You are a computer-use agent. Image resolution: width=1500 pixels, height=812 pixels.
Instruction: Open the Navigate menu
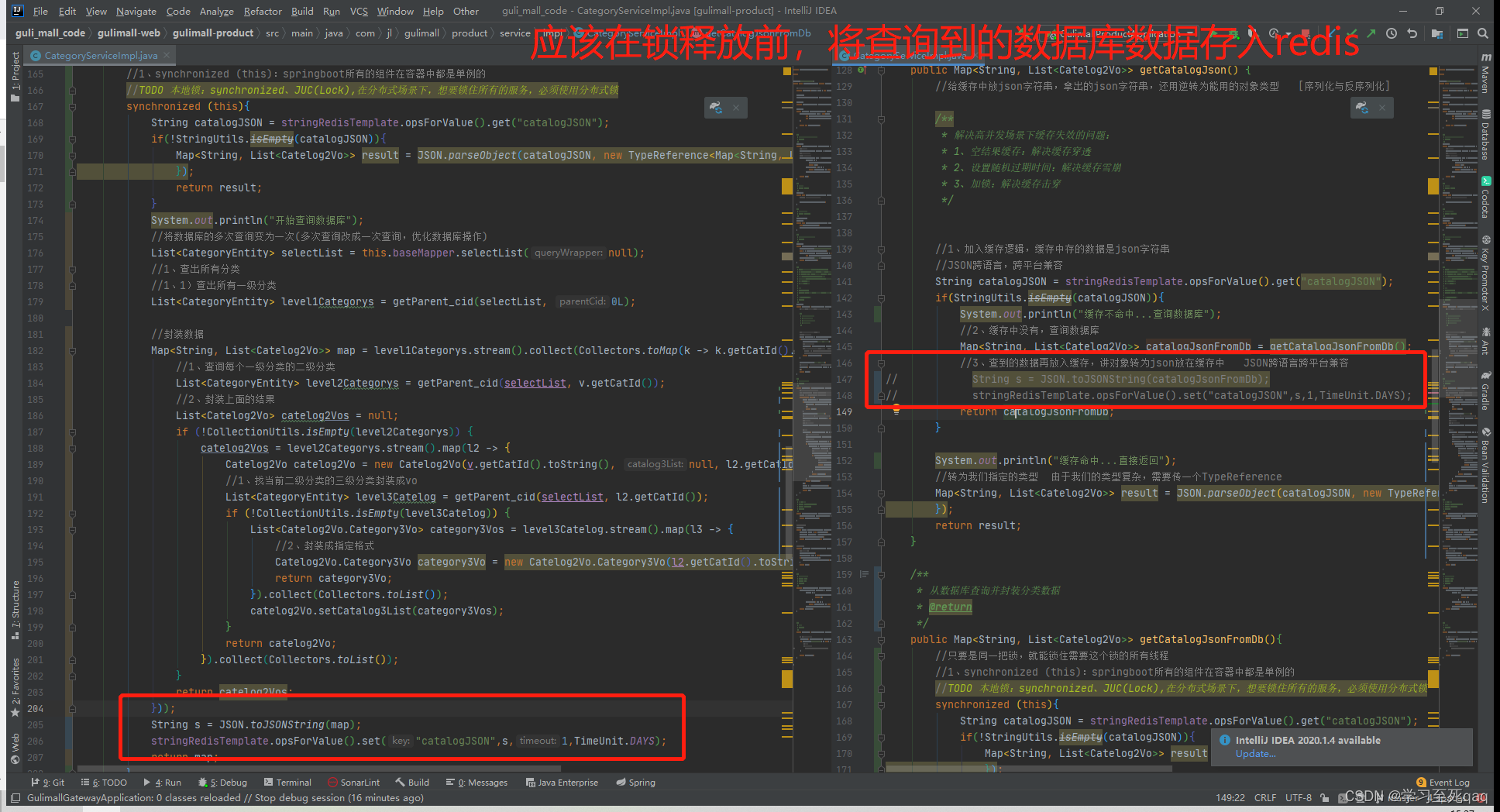(x=136, y=11)
